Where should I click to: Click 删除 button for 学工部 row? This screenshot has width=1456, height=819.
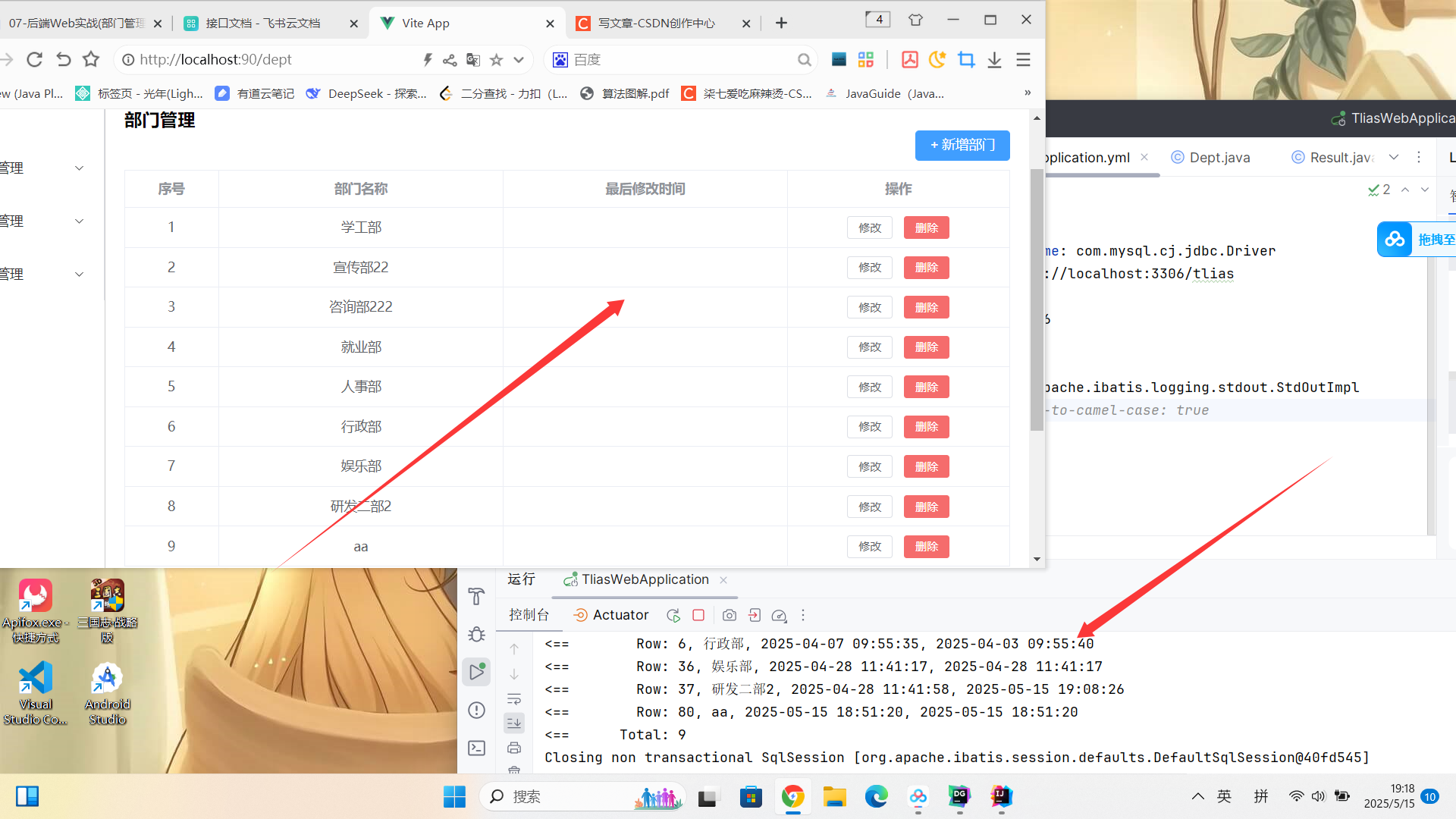(926, 227)
